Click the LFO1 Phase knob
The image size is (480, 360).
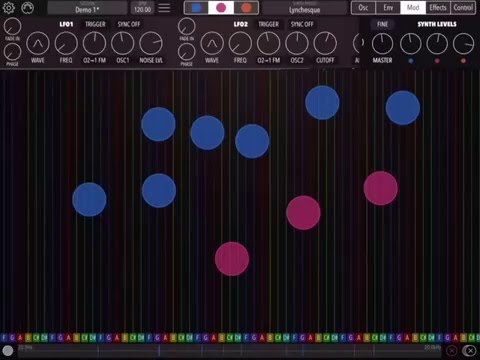(13, 52)
